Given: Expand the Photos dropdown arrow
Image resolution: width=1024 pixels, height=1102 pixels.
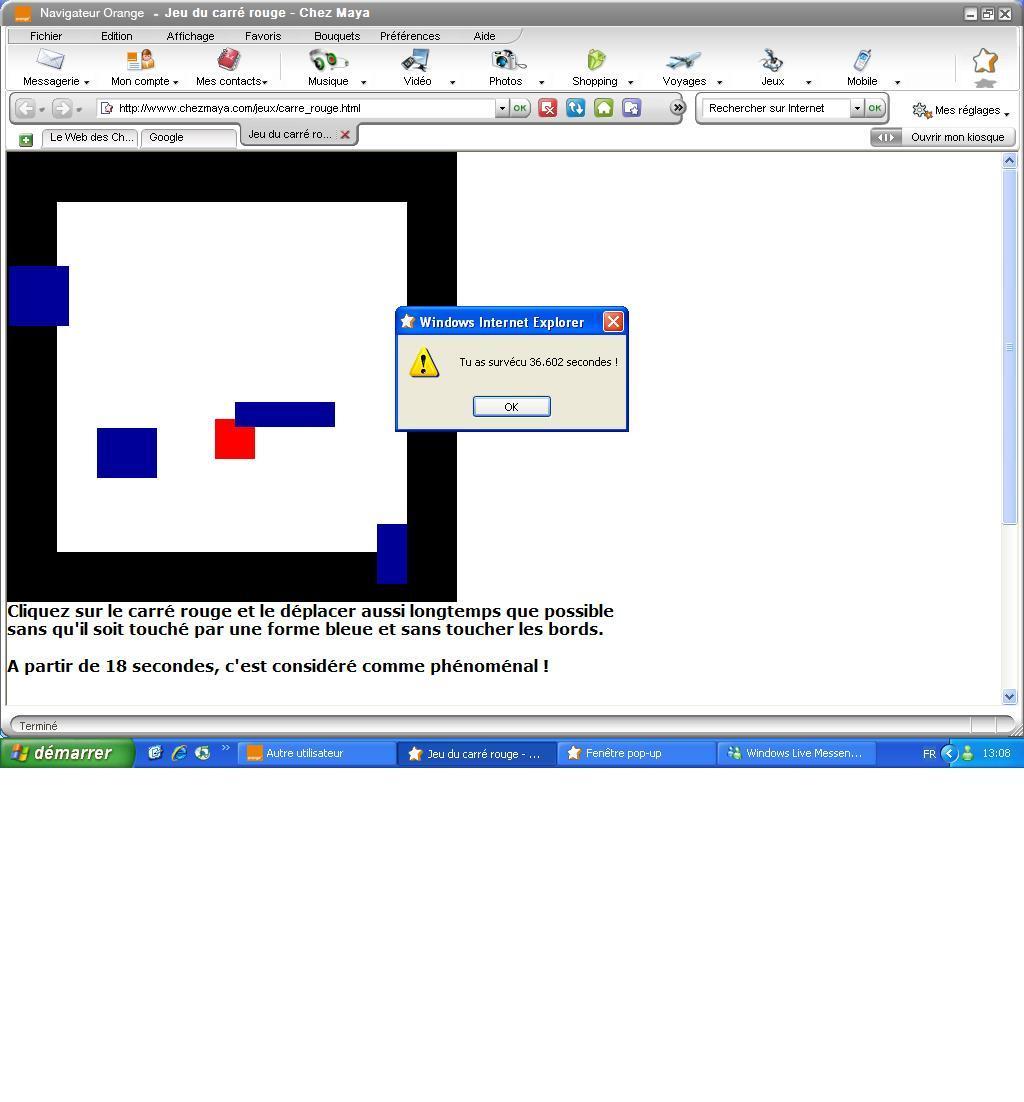Looking at the screenshot, I should [541, 82].
